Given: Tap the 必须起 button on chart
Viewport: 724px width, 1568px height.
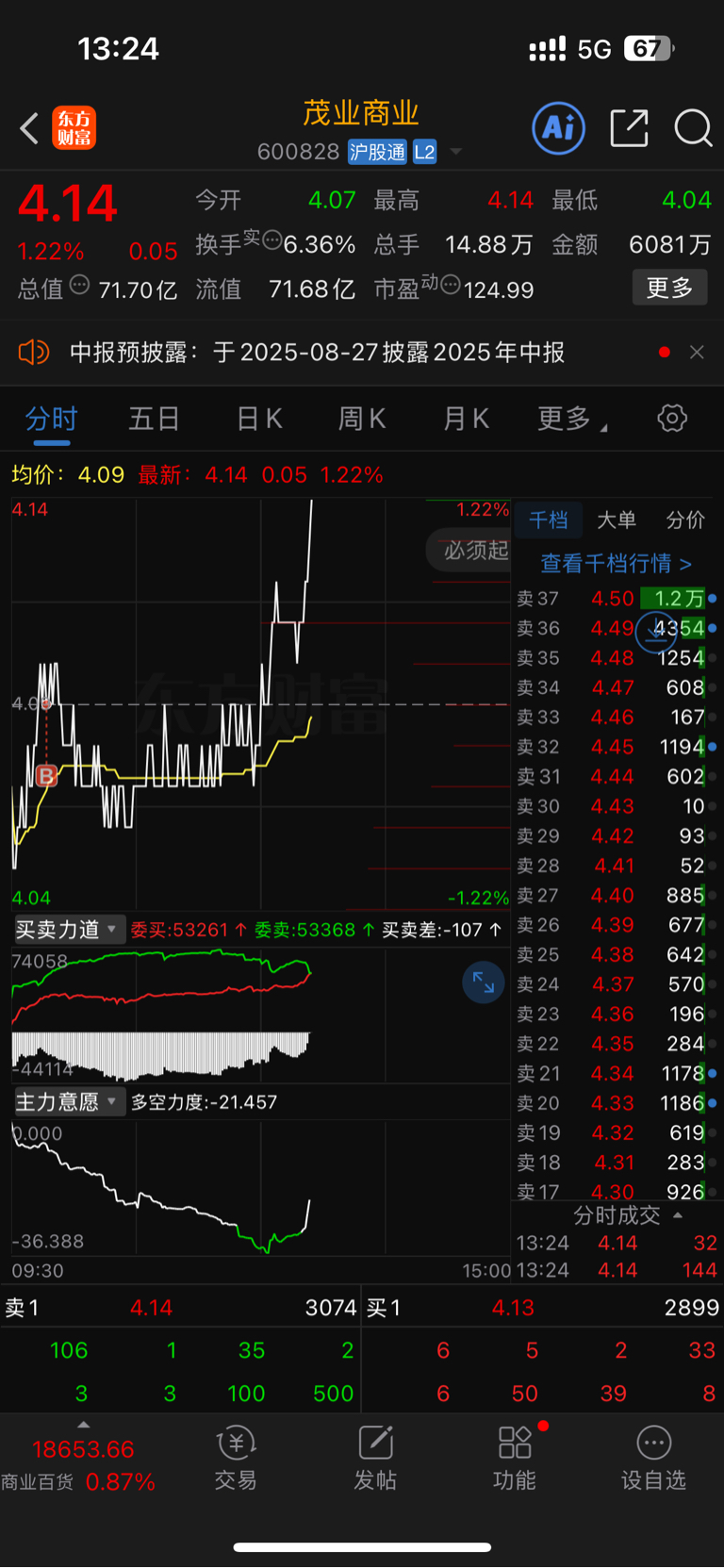Looking at the screenshot, I should 469,550.
